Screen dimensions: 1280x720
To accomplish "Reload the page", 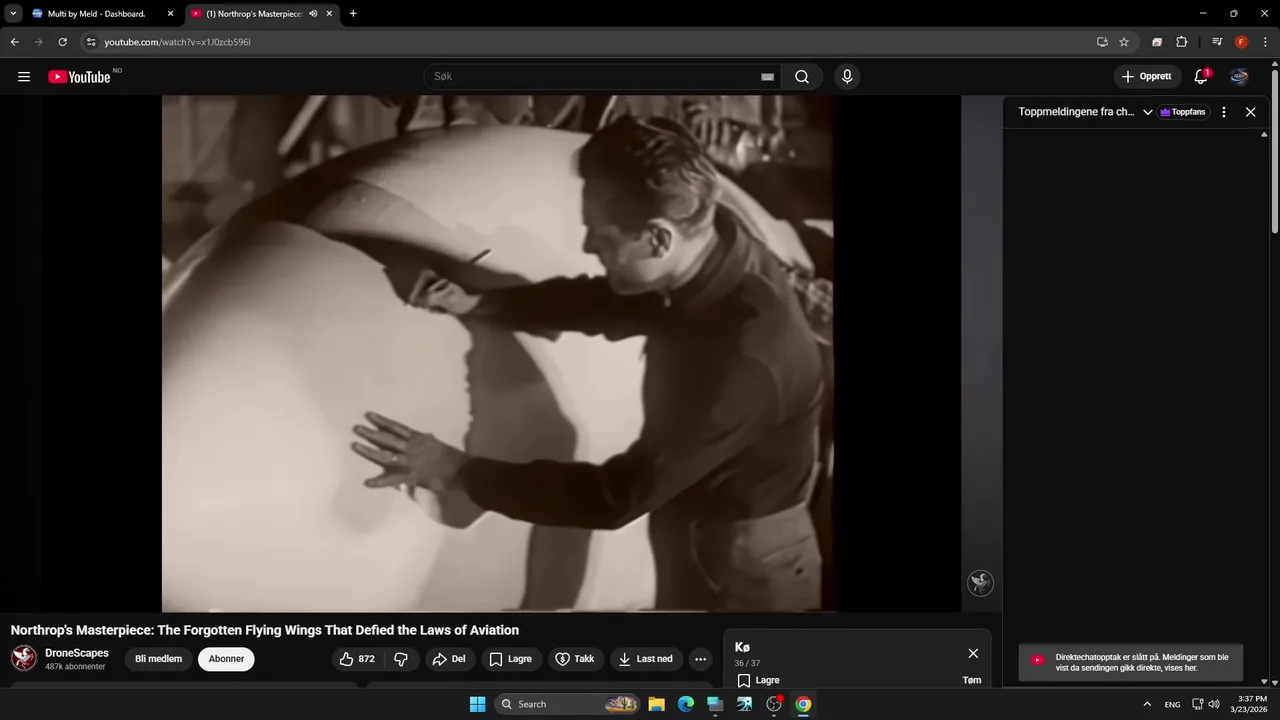I will [62, 42].
